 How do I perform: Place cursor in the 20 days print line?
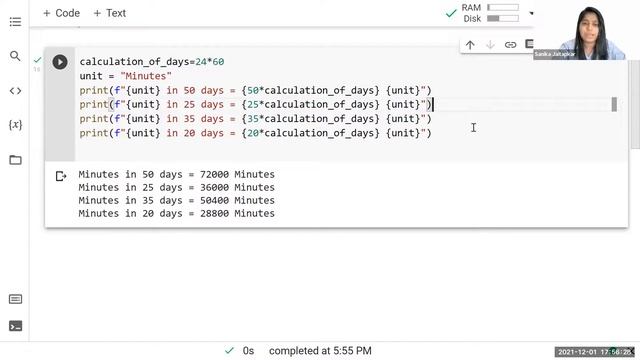tap(256, 133)
